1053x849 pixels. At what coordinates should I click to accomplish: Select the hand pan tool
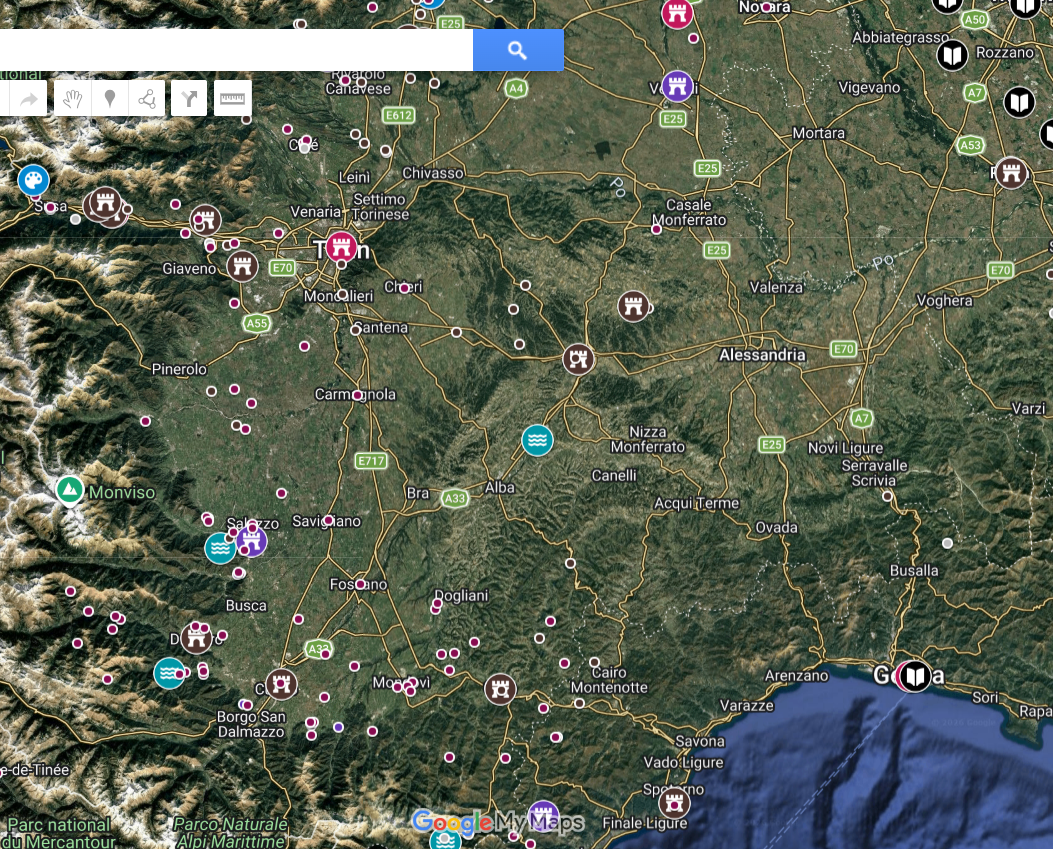pos(73,99)
